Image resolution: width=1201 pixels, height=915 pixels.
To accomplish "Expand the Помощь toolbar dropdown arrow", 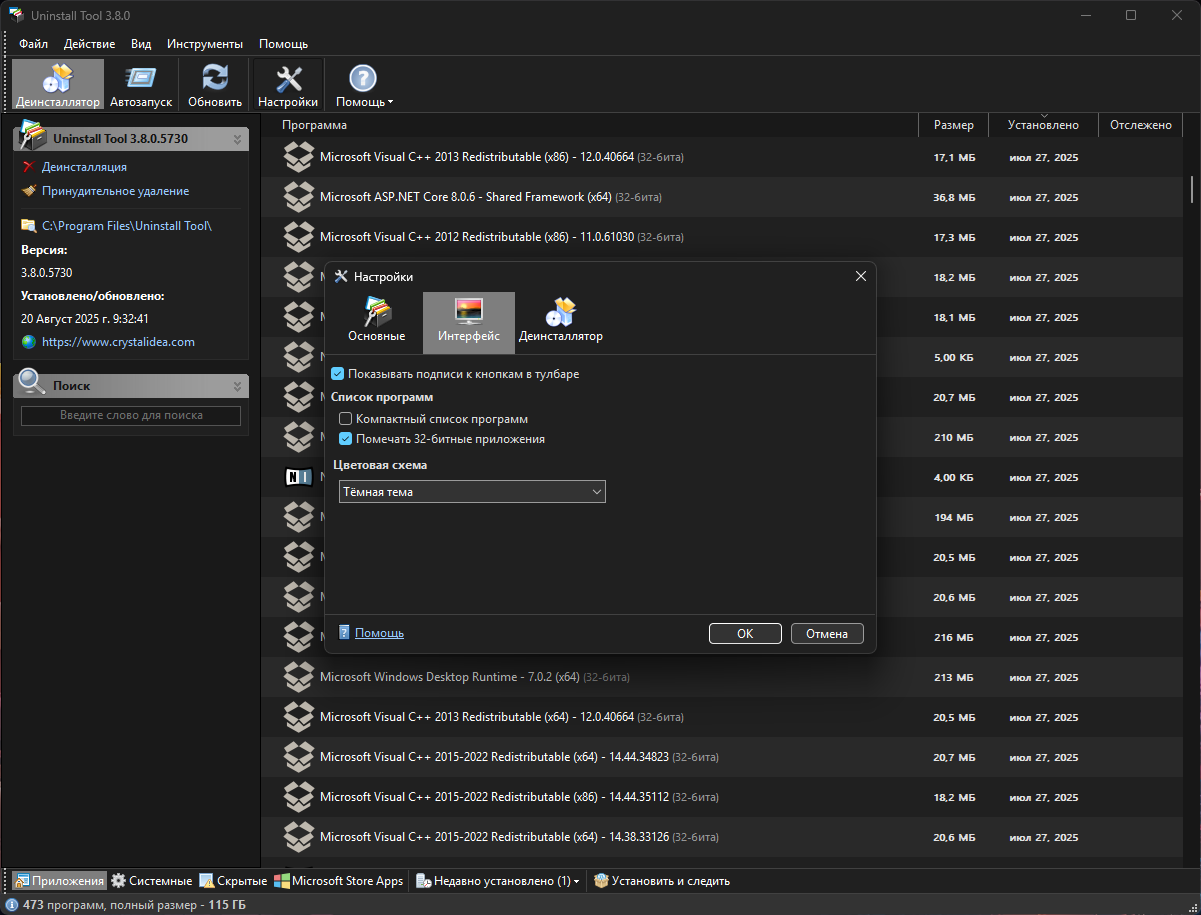I will click(390, 102).
